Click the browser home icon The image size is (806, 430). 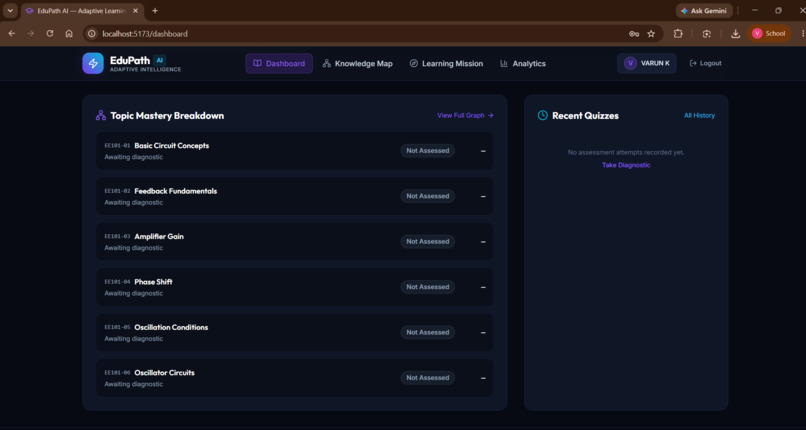click(x=69, y=34)
